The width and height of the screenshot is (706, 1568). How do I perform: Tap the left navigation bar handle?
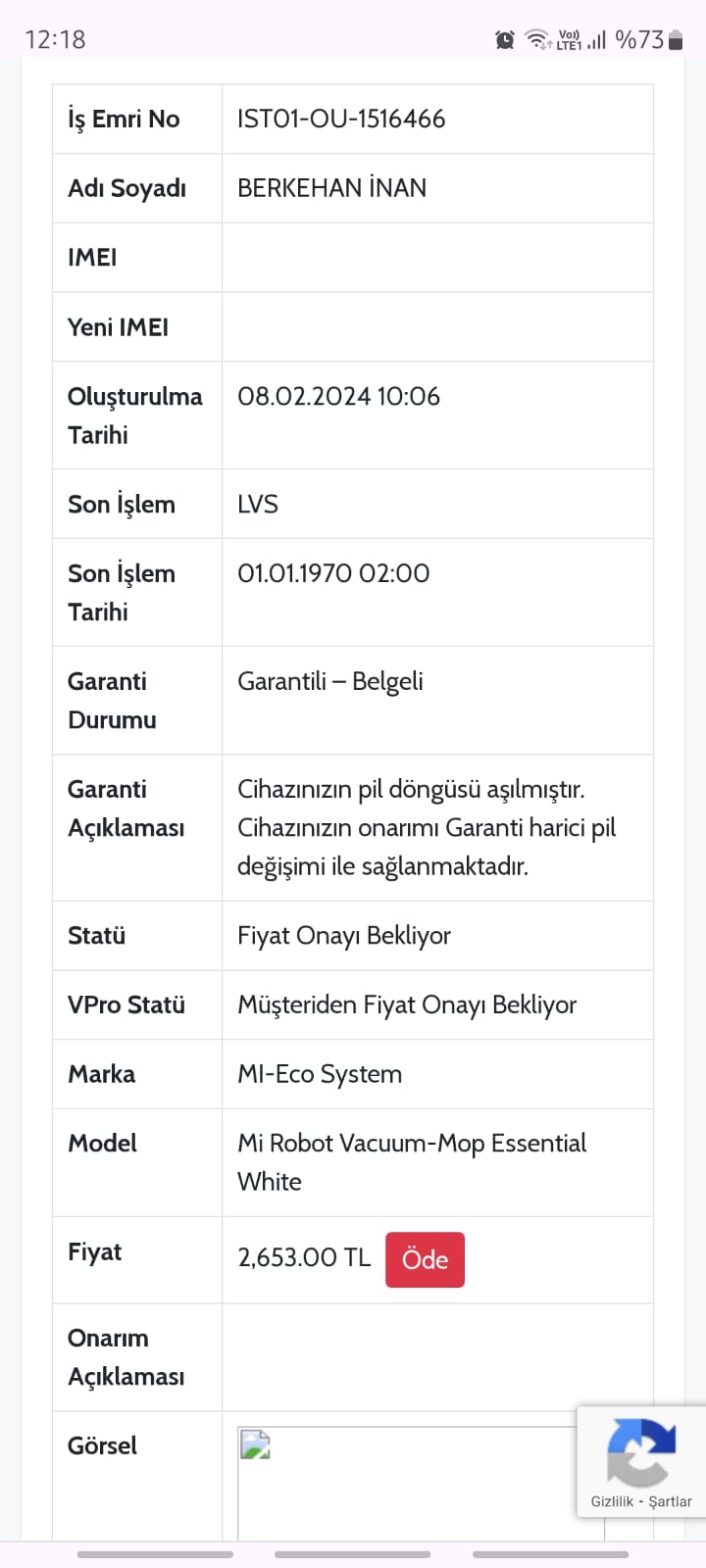click(x=155, y=1554)
